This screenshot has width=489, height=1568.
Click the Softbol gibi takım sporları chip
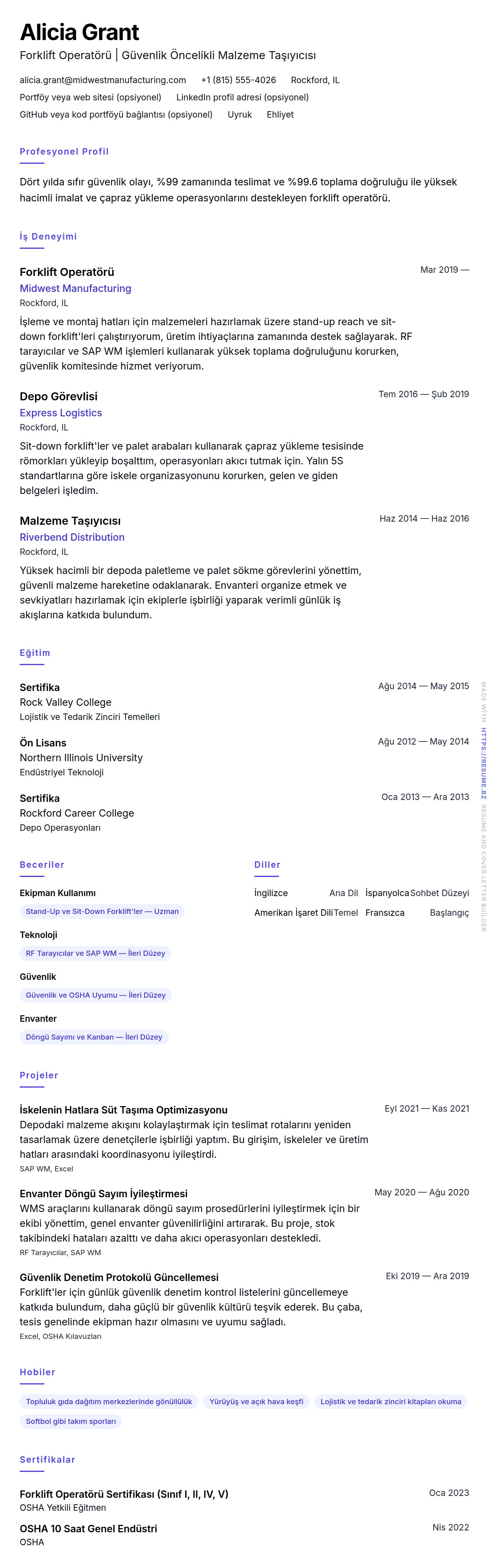71,1421
